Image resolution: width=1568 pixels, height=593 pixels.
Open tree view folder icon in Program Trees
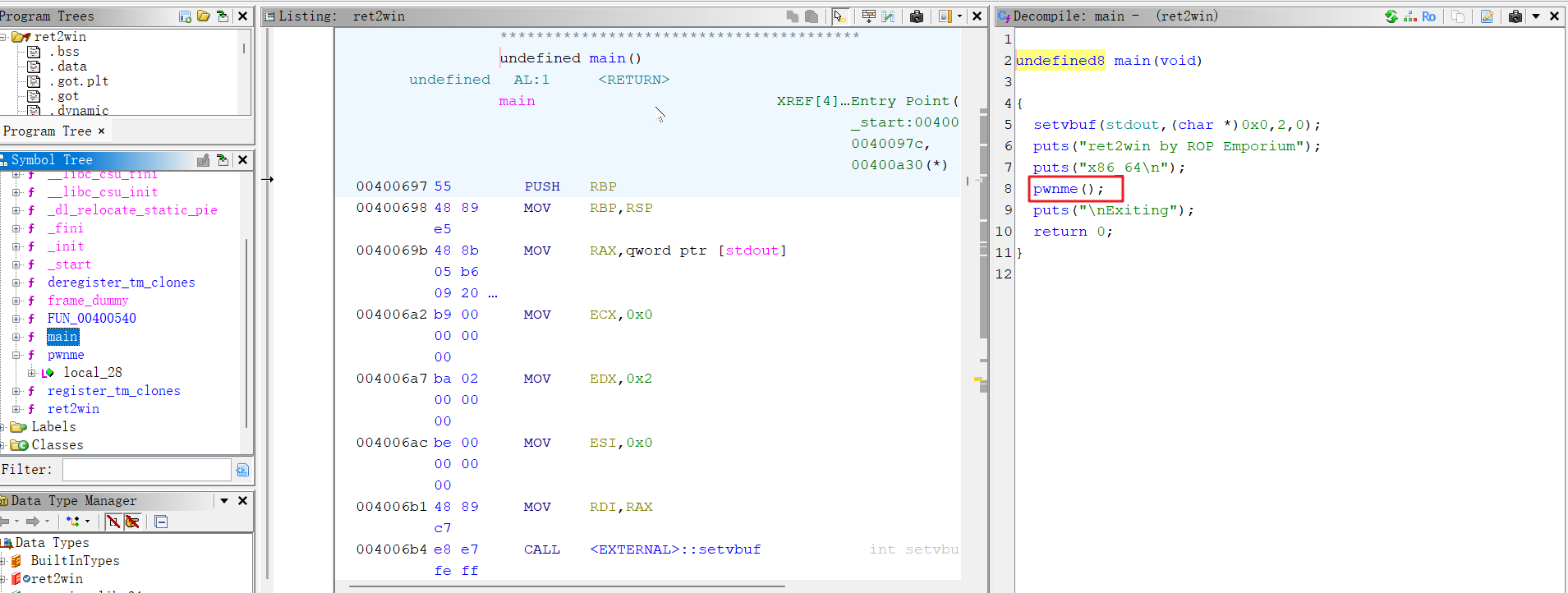203,16
